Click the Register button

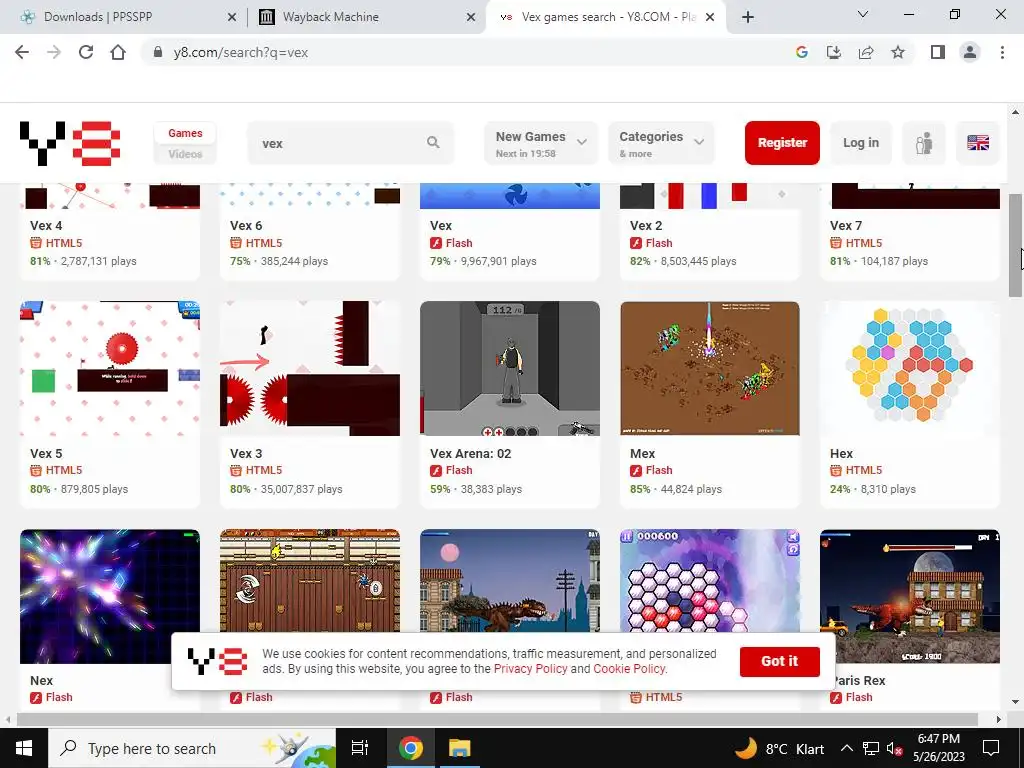[x=782, y=142]
